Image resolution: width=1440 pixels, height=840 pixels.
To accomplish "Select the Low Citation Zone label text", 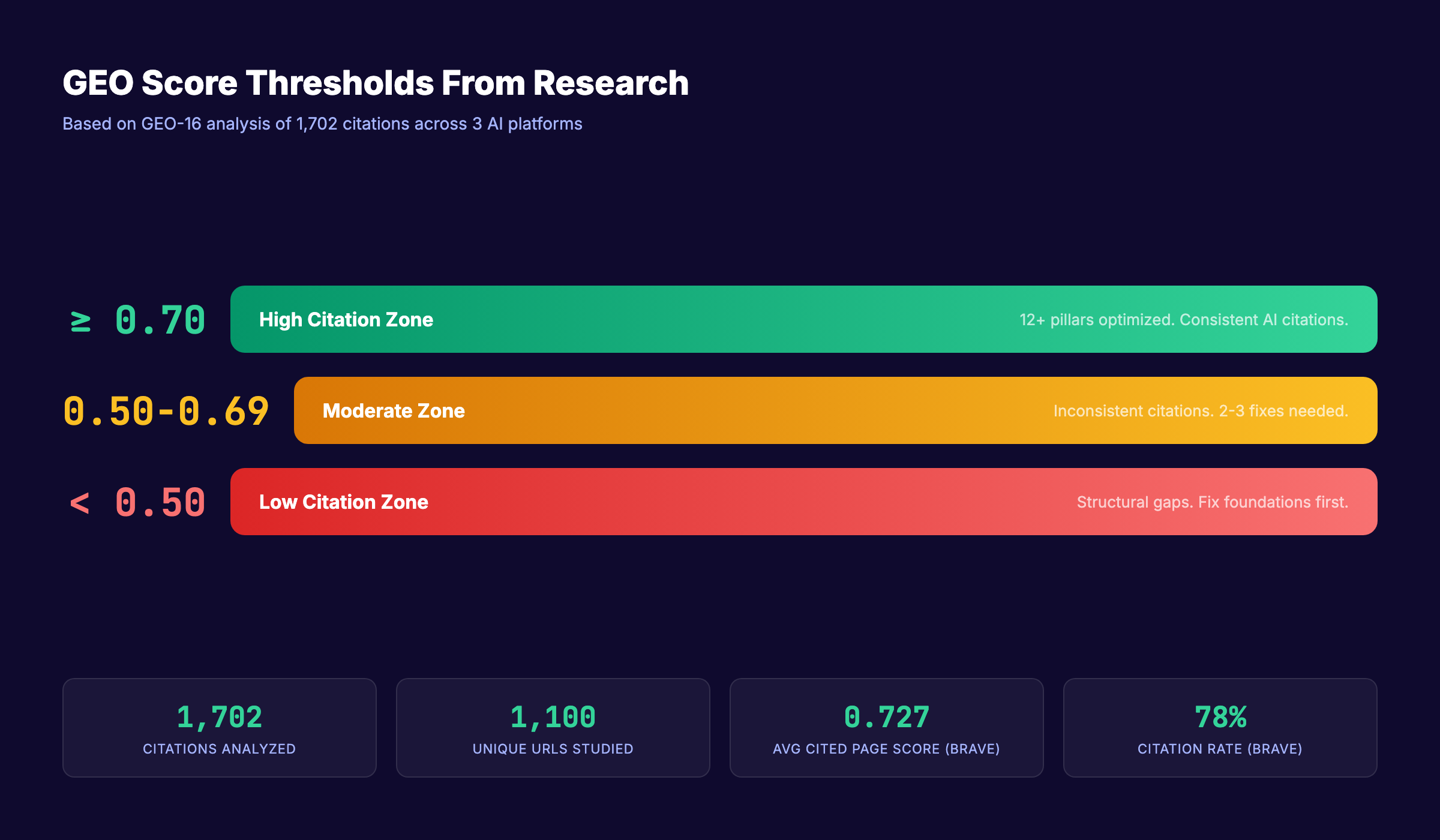I will [343, 502].
